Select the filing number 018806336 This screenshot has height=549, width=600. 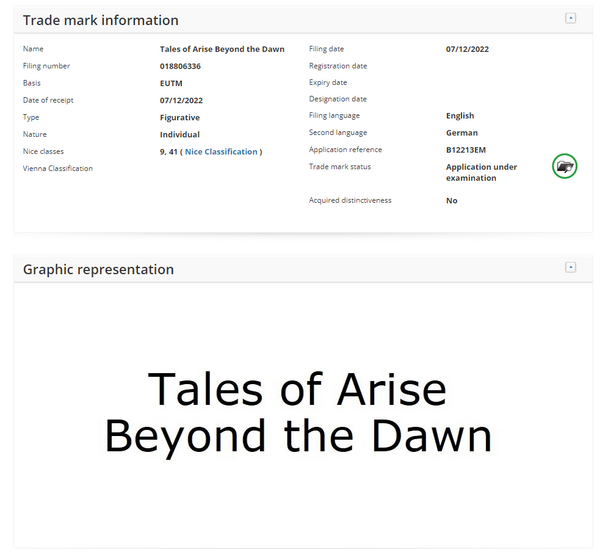coord(180,66)
